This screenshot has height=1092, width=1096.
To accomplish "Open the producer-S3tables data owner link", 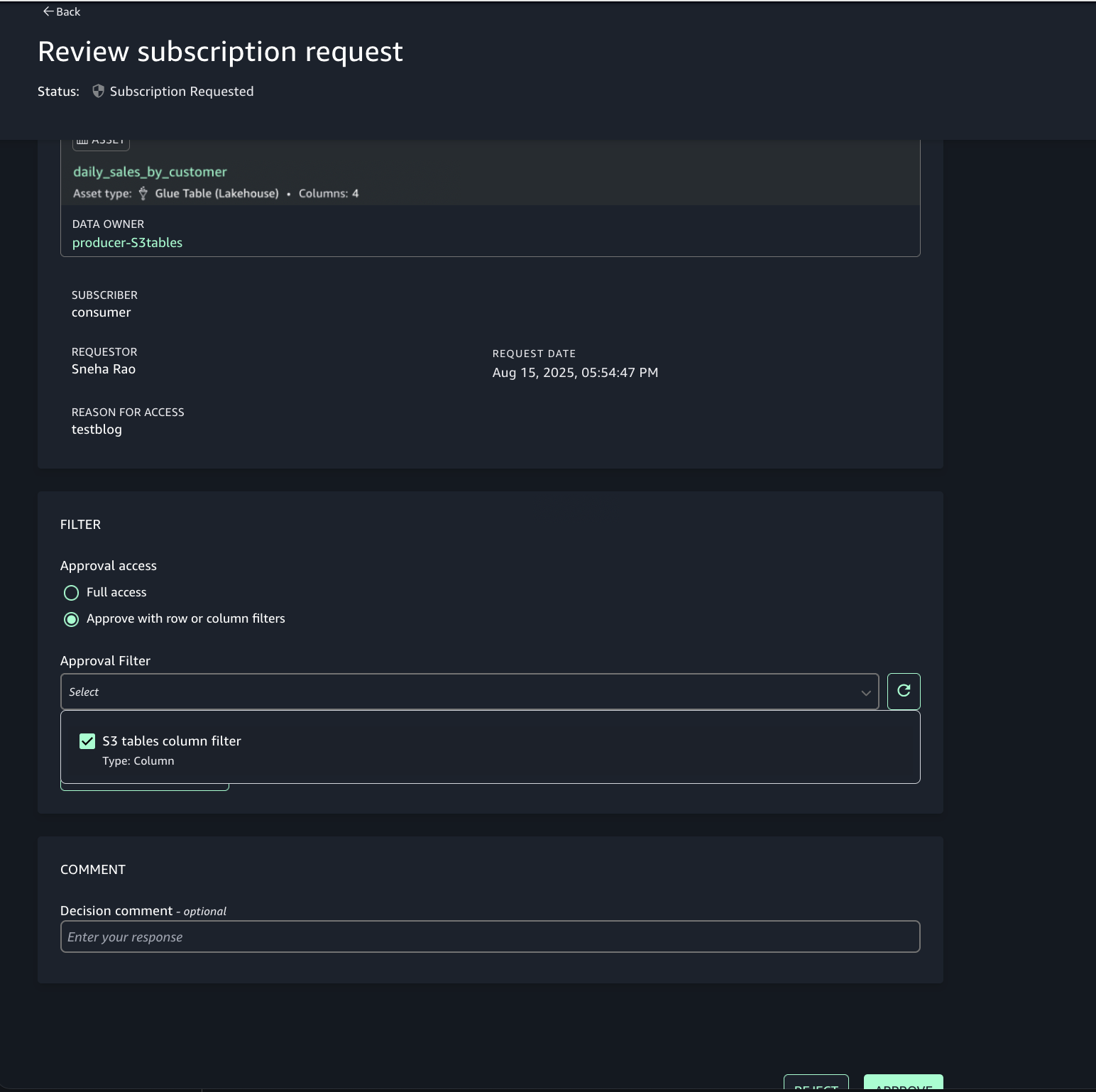I will pos(127,243).
